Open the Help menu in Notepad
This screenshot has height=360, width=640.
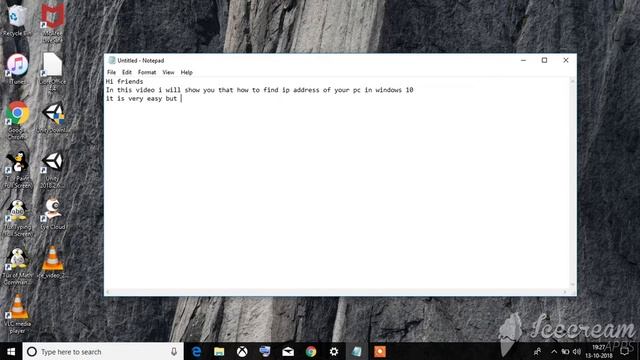click(x=187, y=72)
